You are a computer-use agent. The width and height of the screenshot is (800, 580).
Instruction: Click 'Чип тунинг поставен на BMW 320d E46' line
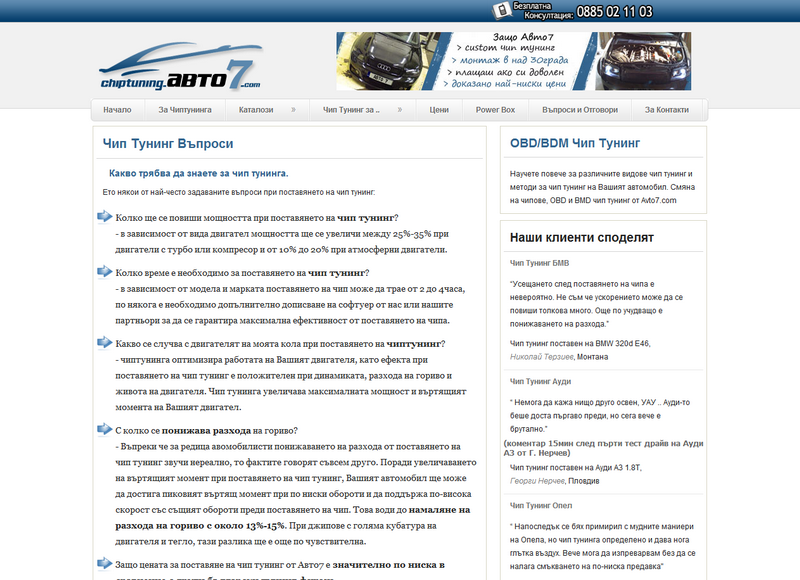[580, 344]
